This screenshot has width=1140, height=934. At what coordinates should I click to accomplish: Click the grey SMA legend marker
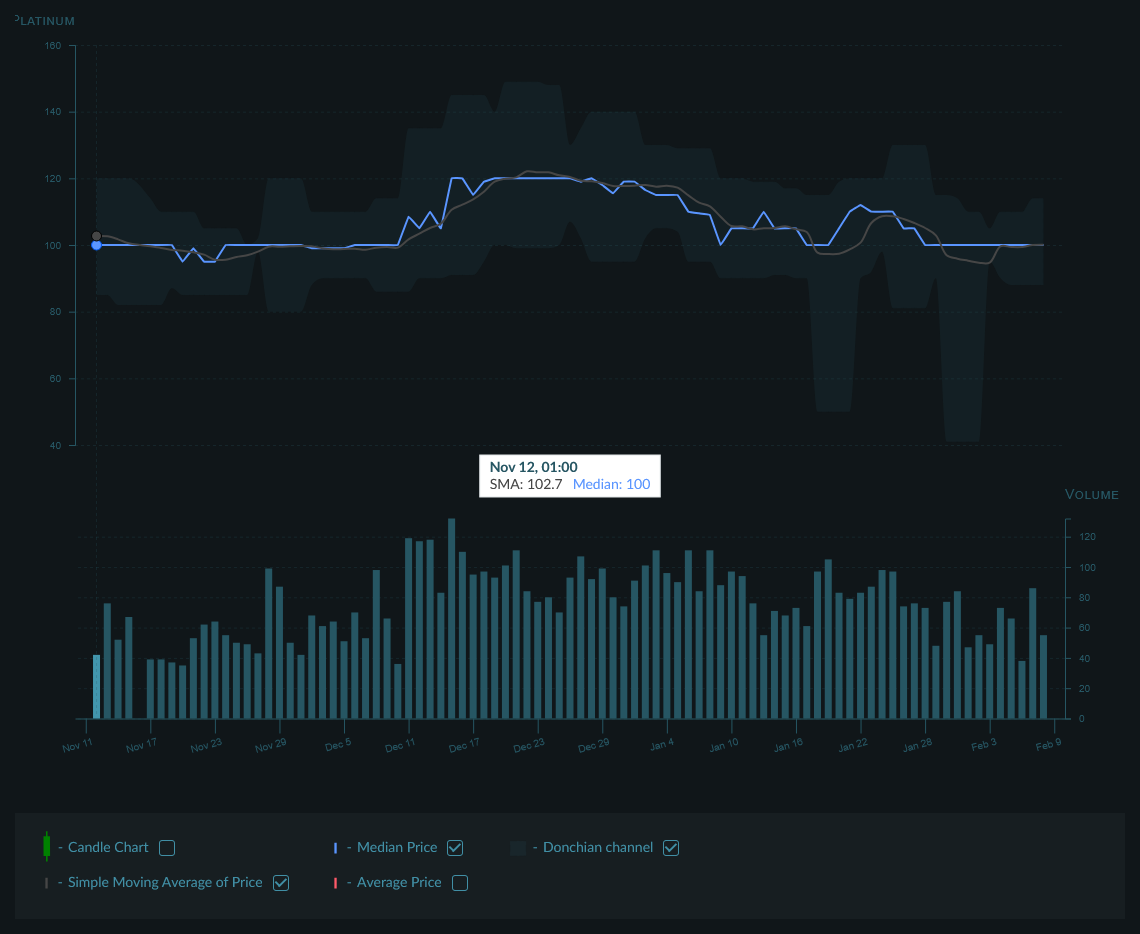(47, 883)
